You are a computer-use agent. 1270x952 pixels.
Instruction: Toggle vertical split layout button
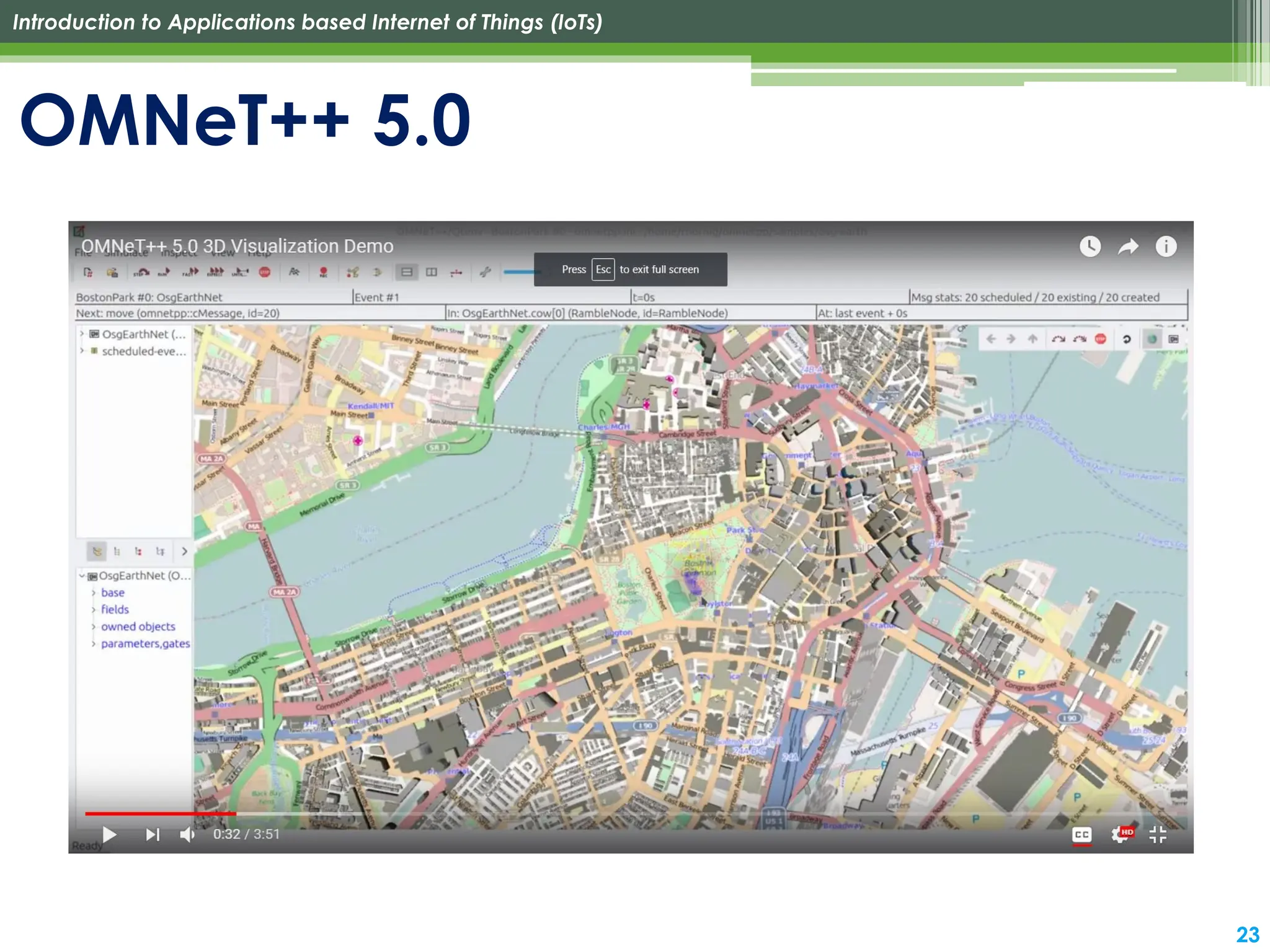(x=432, y=272)
